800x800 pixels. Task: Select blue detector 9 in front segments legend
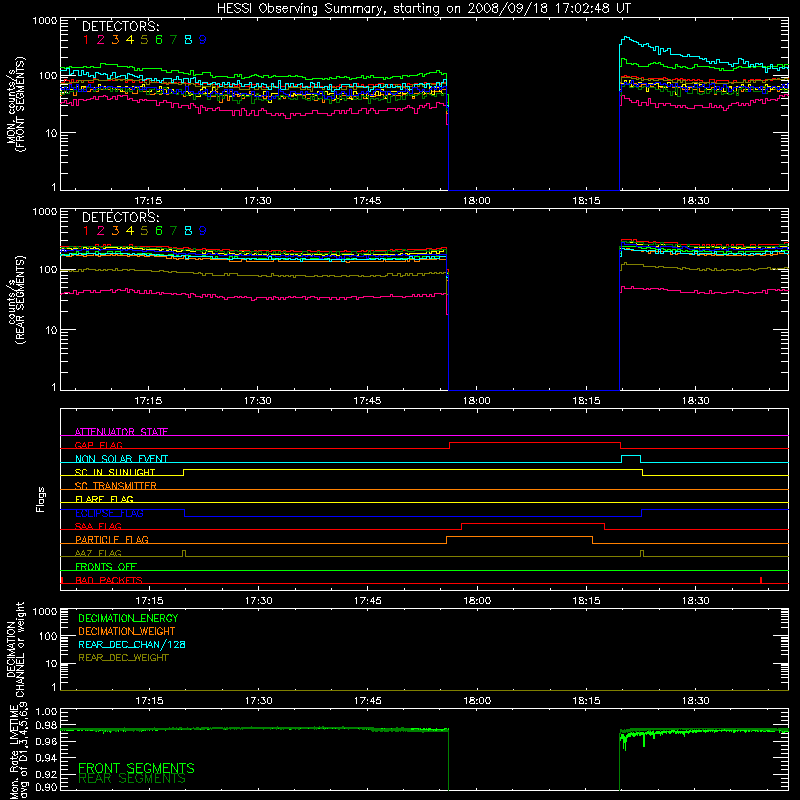(203, 40)
